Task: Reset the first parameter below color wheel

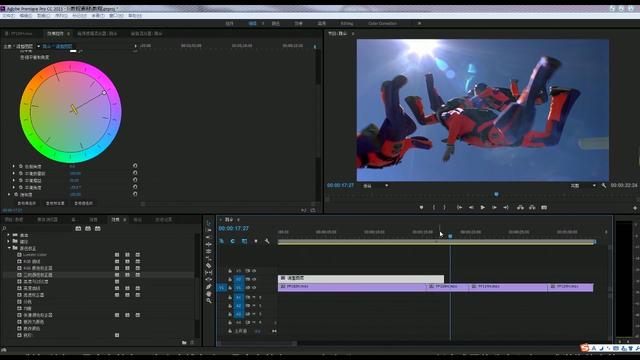Action: tap(135, 166)
